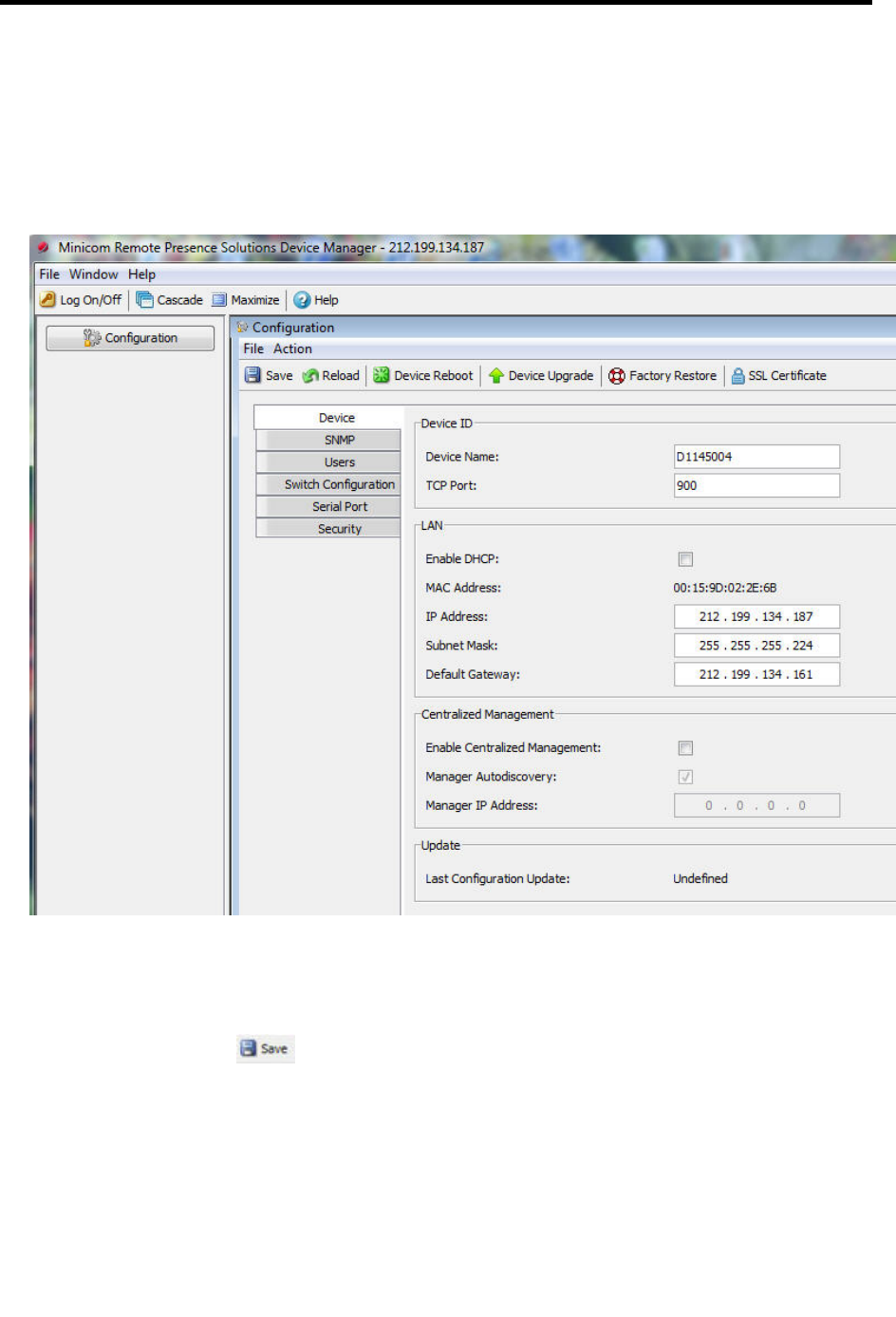Toggle the Manager Autodiscovery checkbox
The image size is (896, 1317).
[x=685, y=777]
